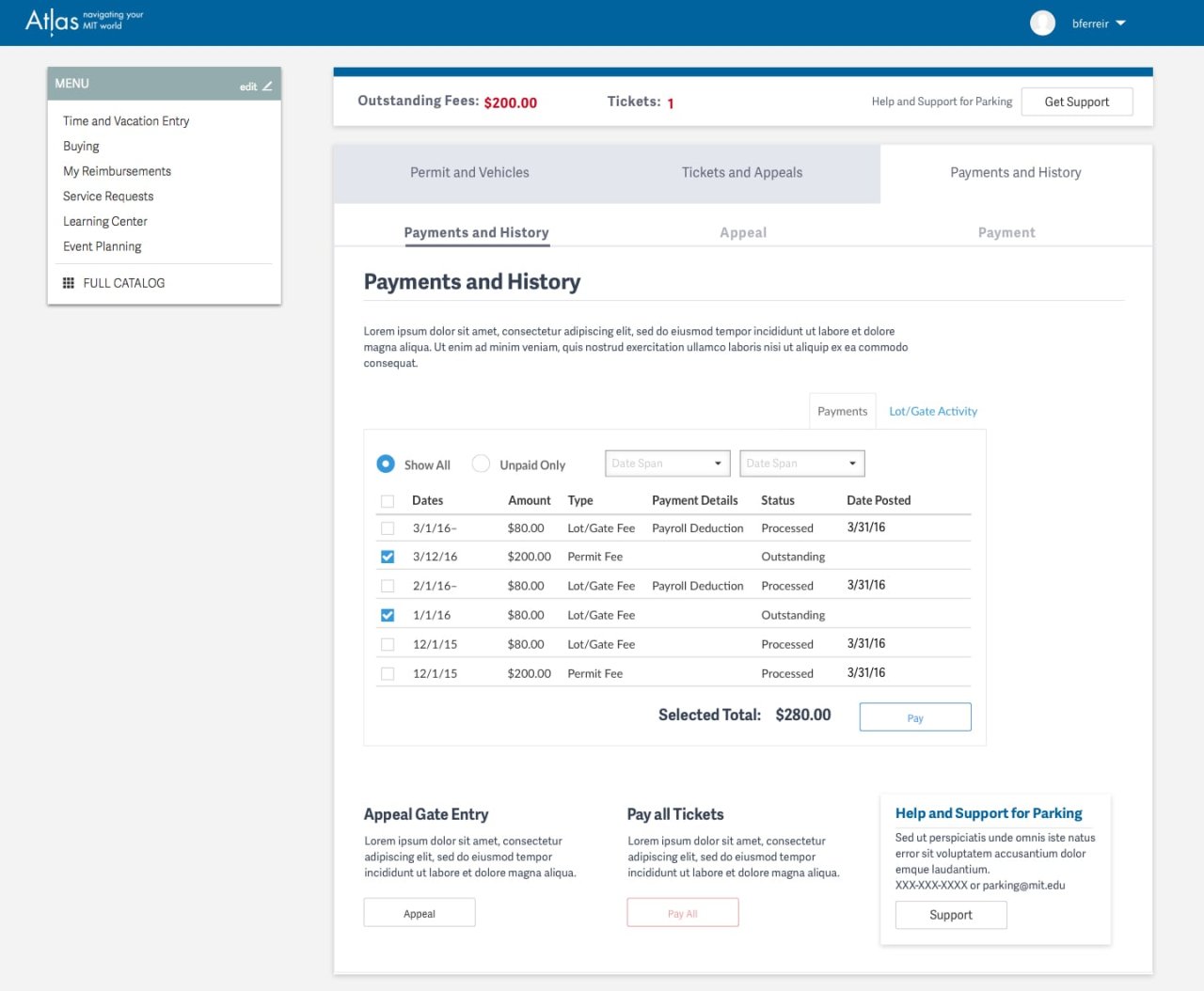Open Time and Vacation Entry
This screenshot has height=991, width=1204.
click(x=126, y=121)
